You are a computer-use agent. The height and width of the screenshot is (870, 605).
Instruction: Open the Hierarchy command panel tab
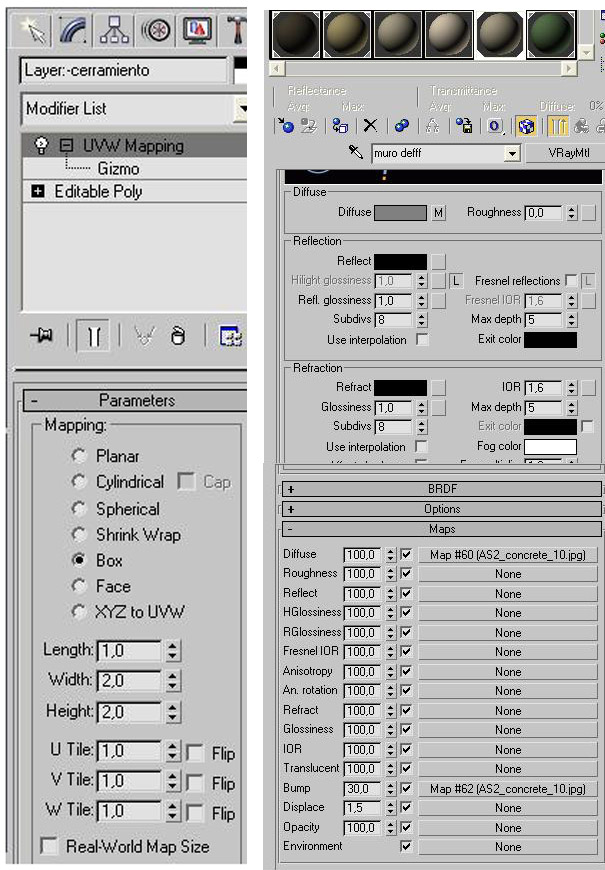[x=113, y=30]
